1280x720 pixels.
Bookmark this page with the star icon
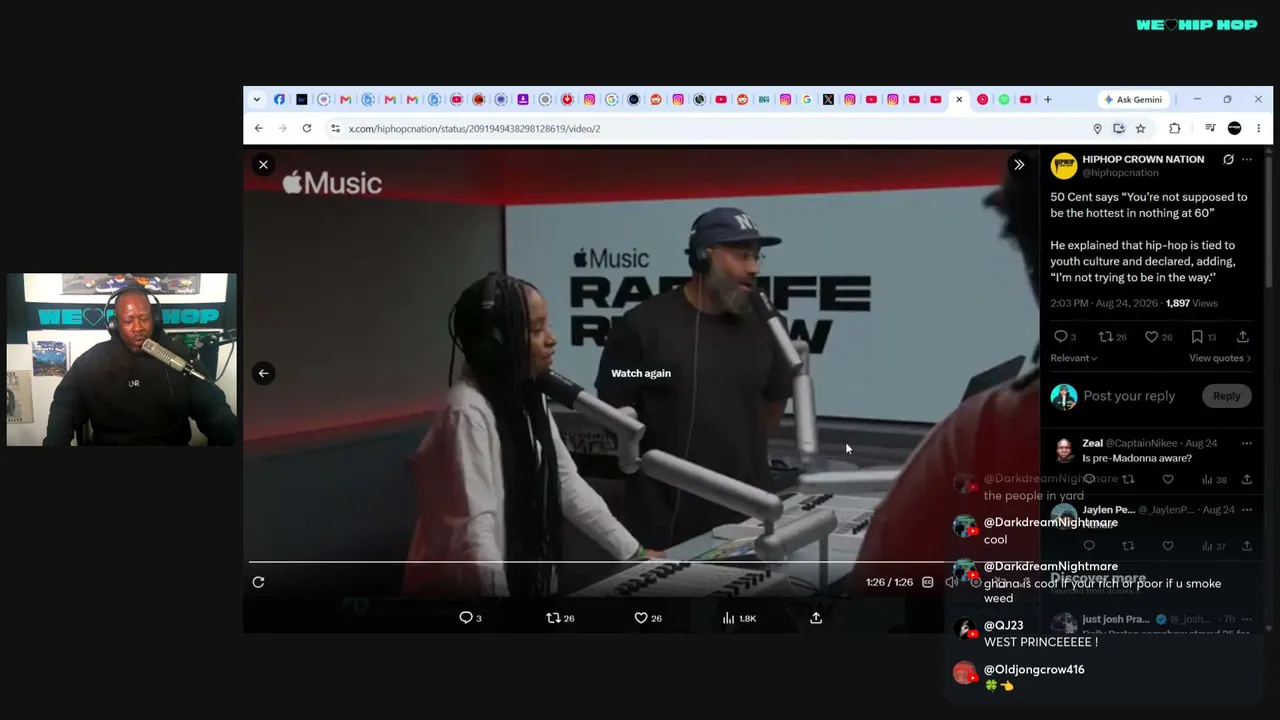tap(1140, 128)
